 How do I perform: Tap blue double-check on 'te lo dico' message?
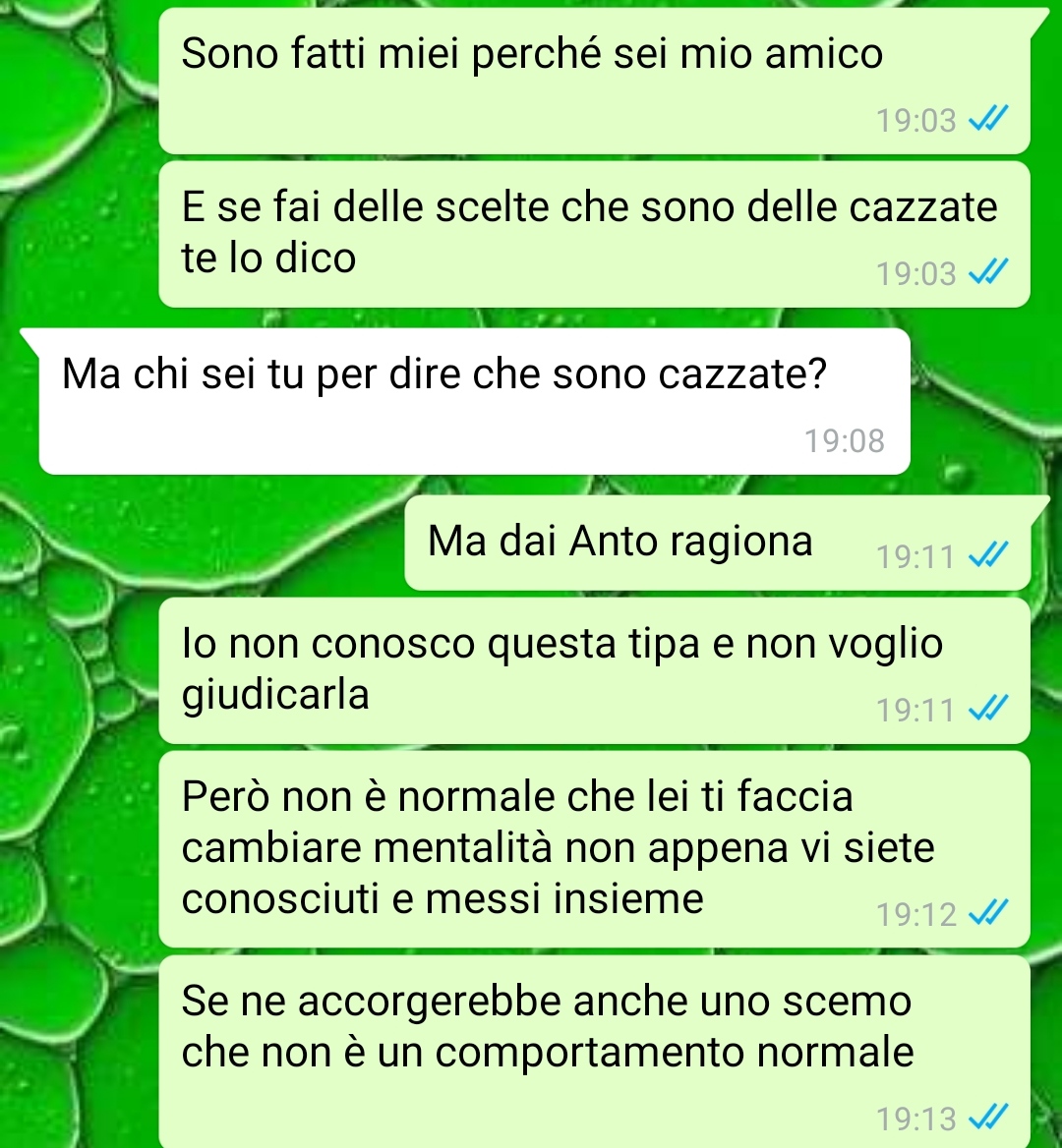989,272
